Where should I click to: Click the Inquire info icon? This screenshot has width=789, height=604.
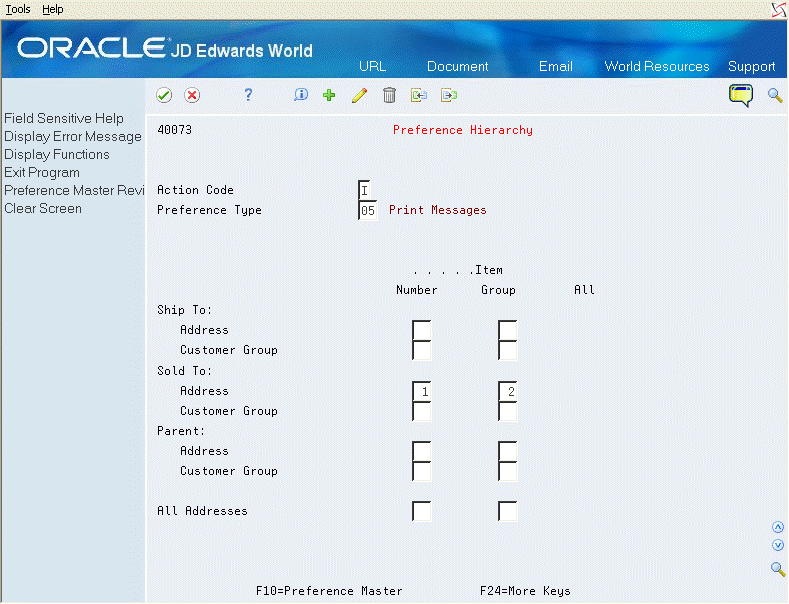301,94
